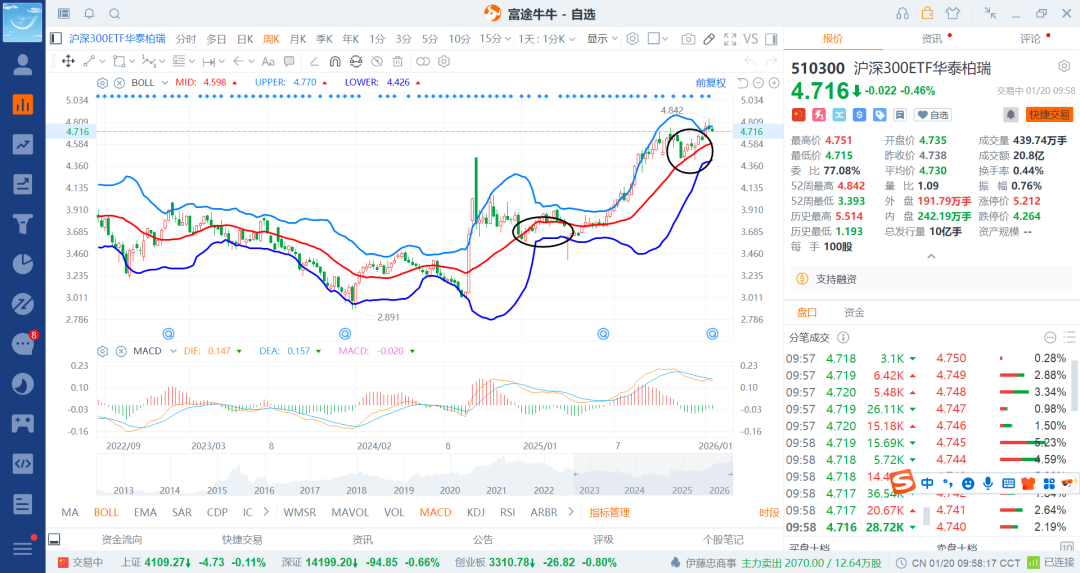Screen dimensions: 1080x573
Task: Open the chat messages icon with badge 8
Action: [x=23, y=343]
